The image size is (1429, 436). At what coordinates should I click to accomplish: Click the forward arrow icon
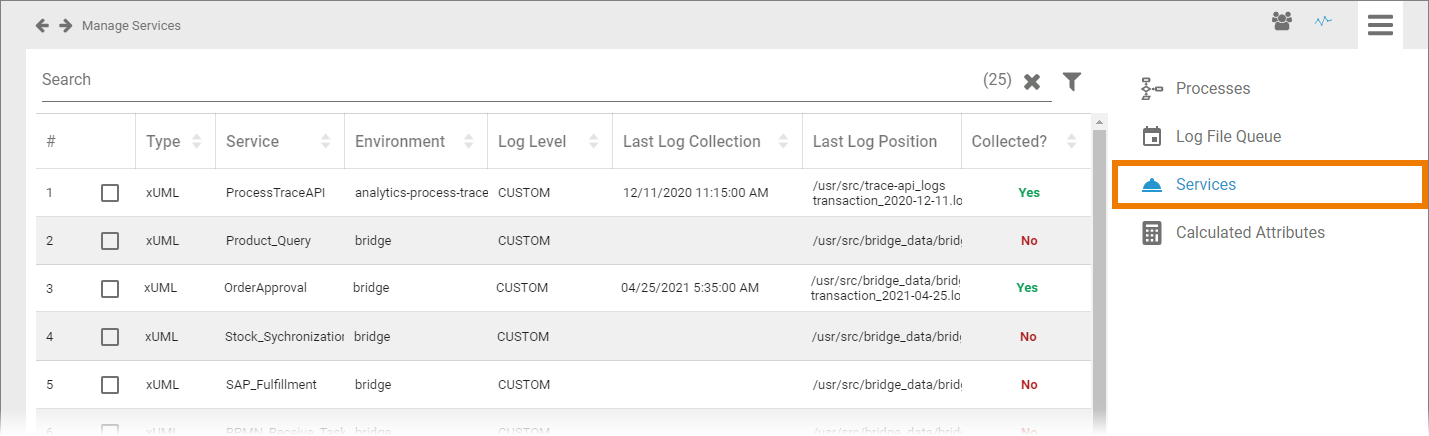tap(66, 25)
